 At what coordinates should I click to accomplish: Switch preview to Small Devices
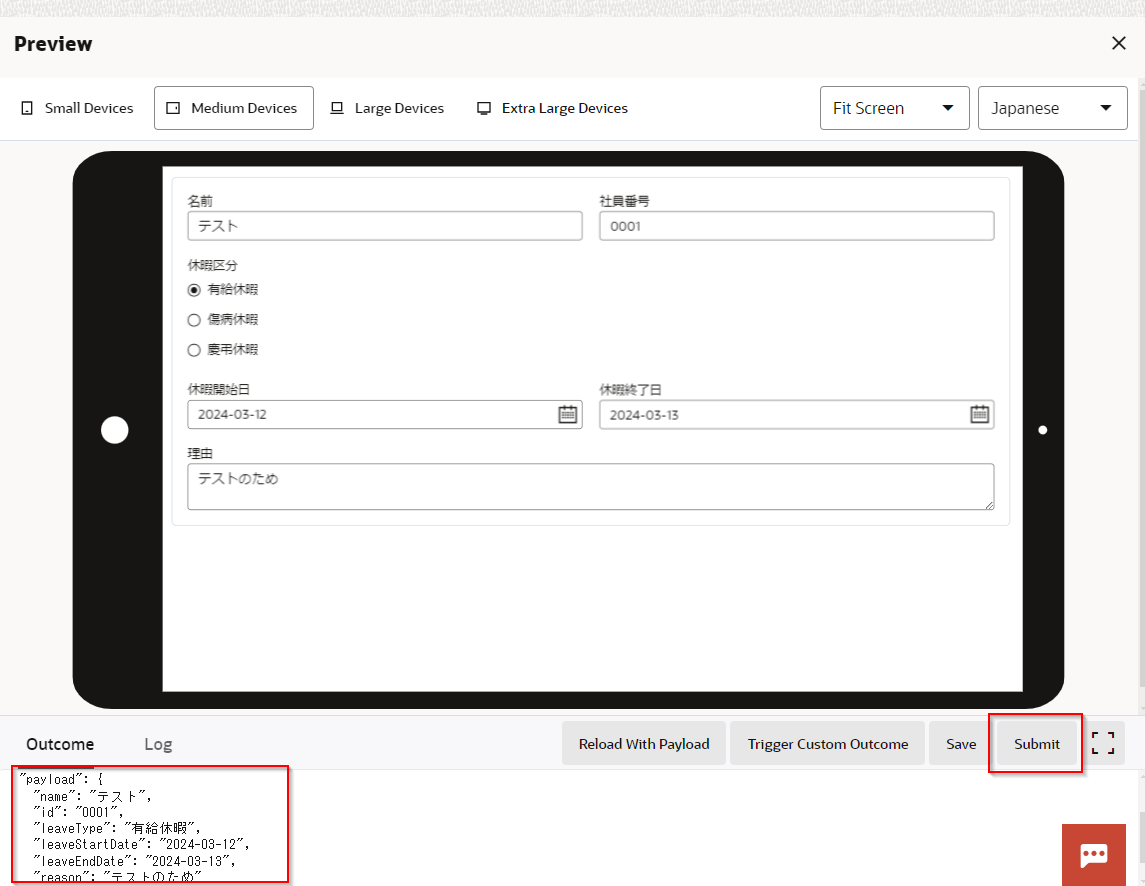click(x=77, y=108)
